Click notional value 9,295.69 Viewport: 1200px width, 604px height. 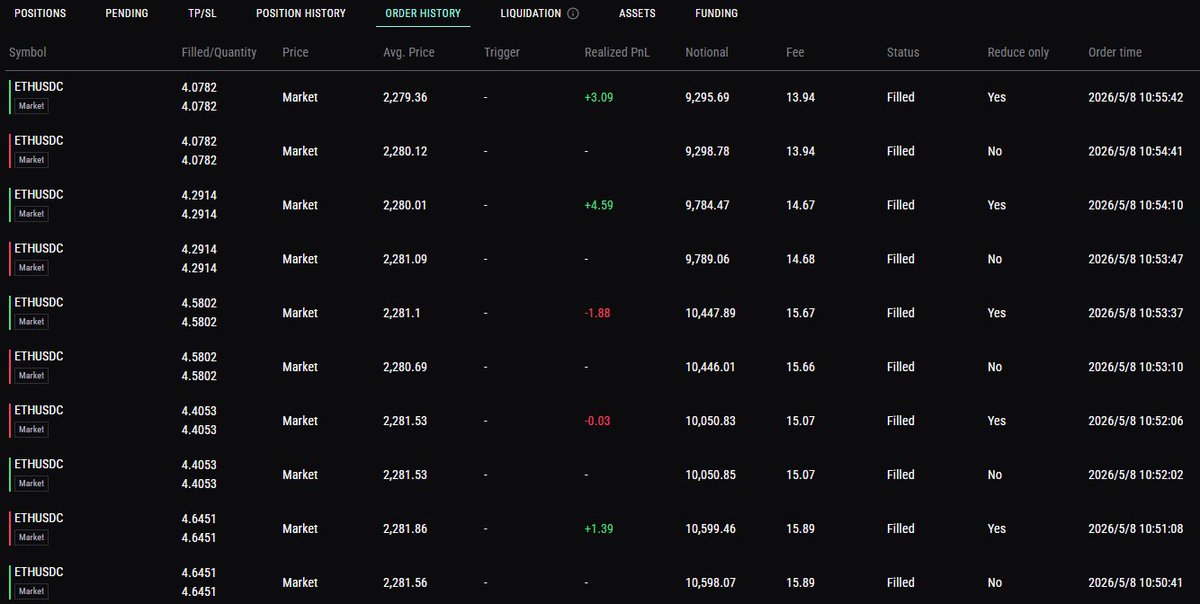tap(707, 97)
